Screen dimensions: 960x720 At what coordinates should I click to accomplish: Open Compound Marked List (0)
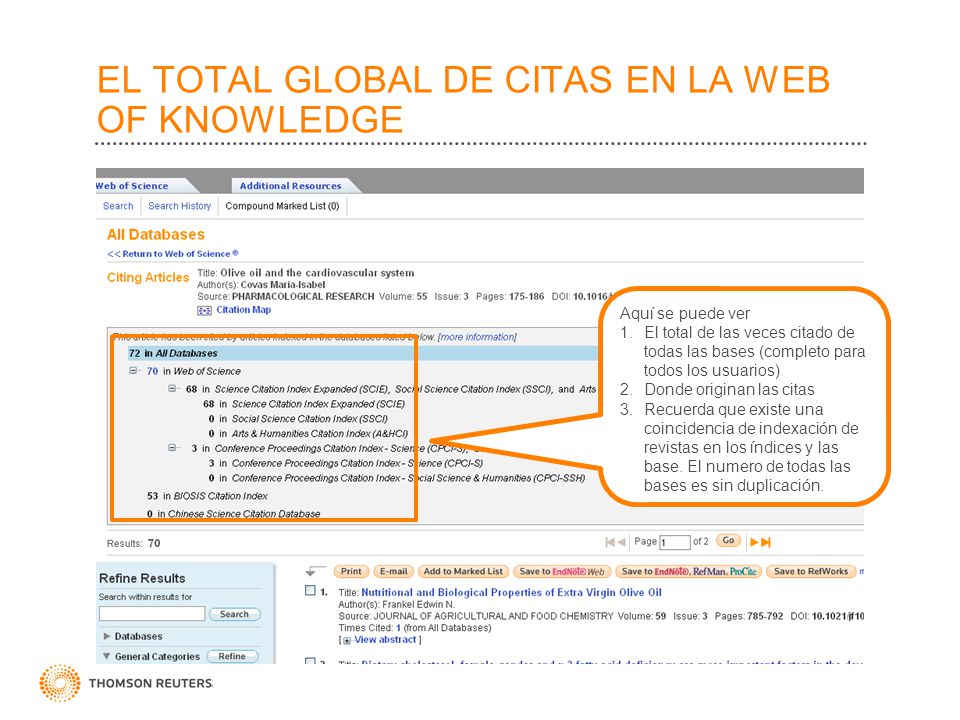click(282, 206)
